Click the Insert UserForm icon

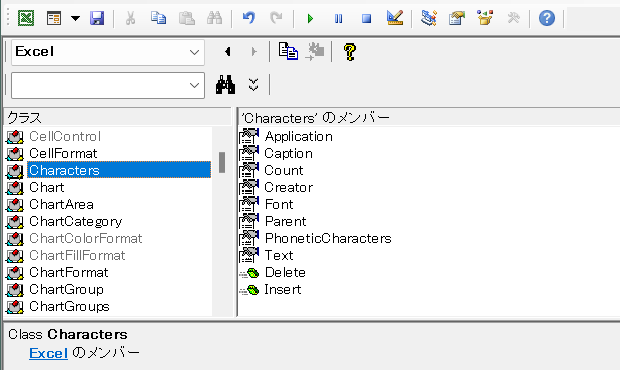tap(54, 18)
